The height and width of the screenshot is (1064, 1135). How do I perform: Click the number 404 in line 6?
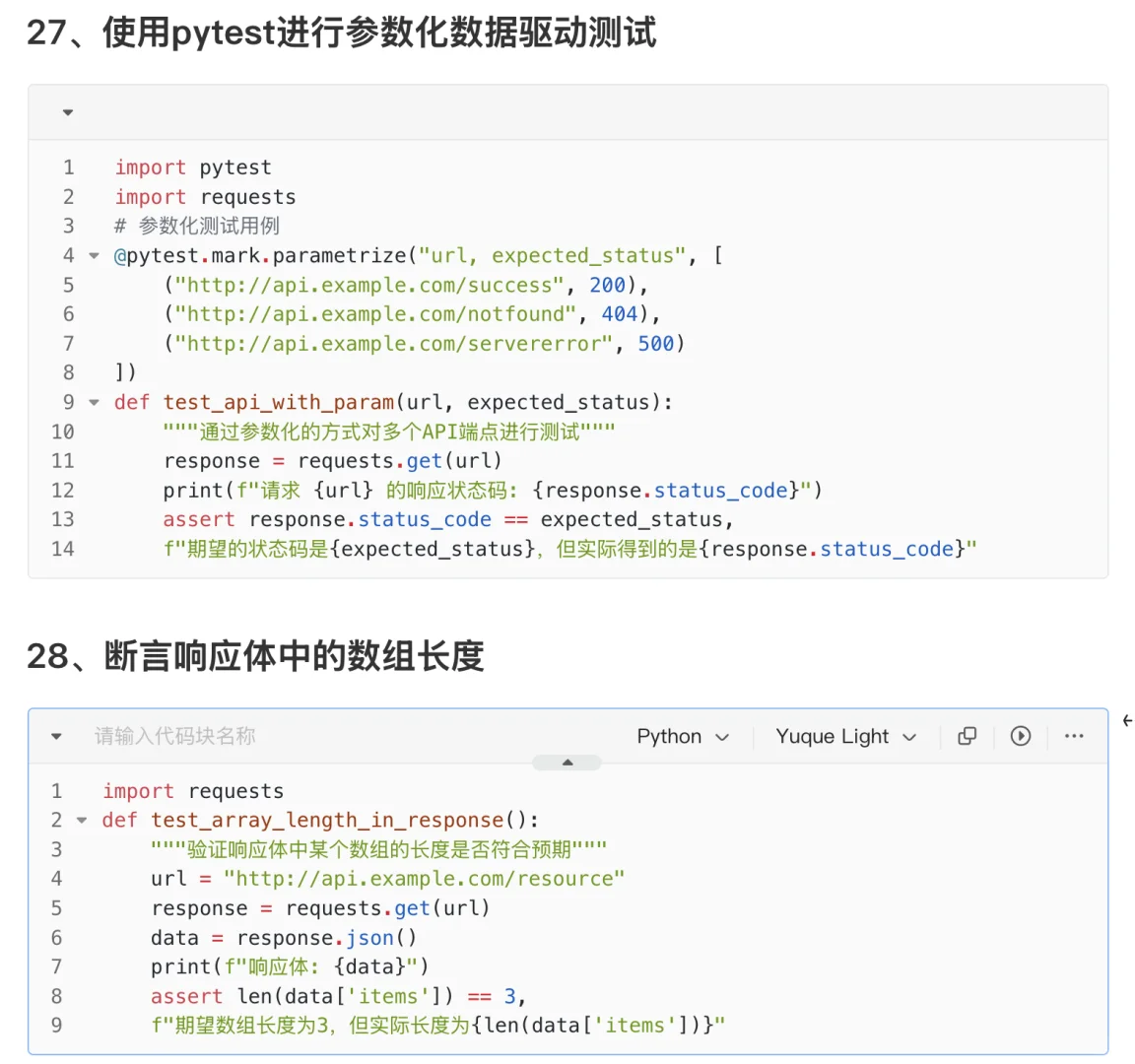pos(620,314)
